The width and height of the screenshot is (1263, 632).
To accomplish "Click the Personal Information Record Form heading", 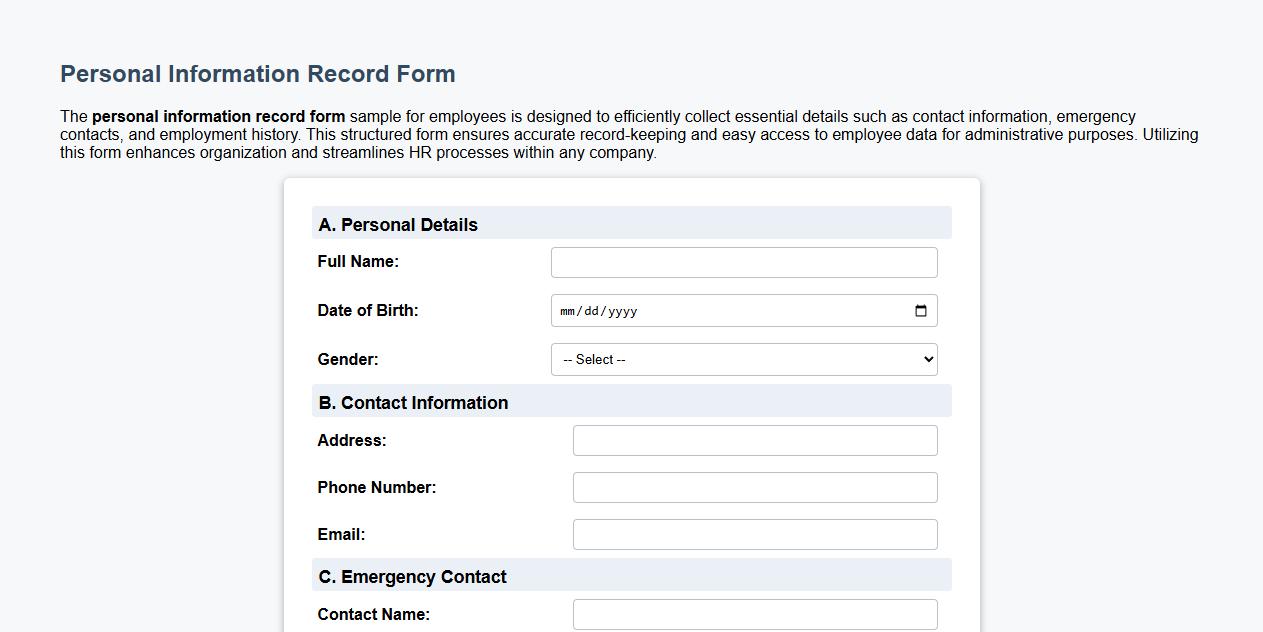I will click(x=257, y=74).
